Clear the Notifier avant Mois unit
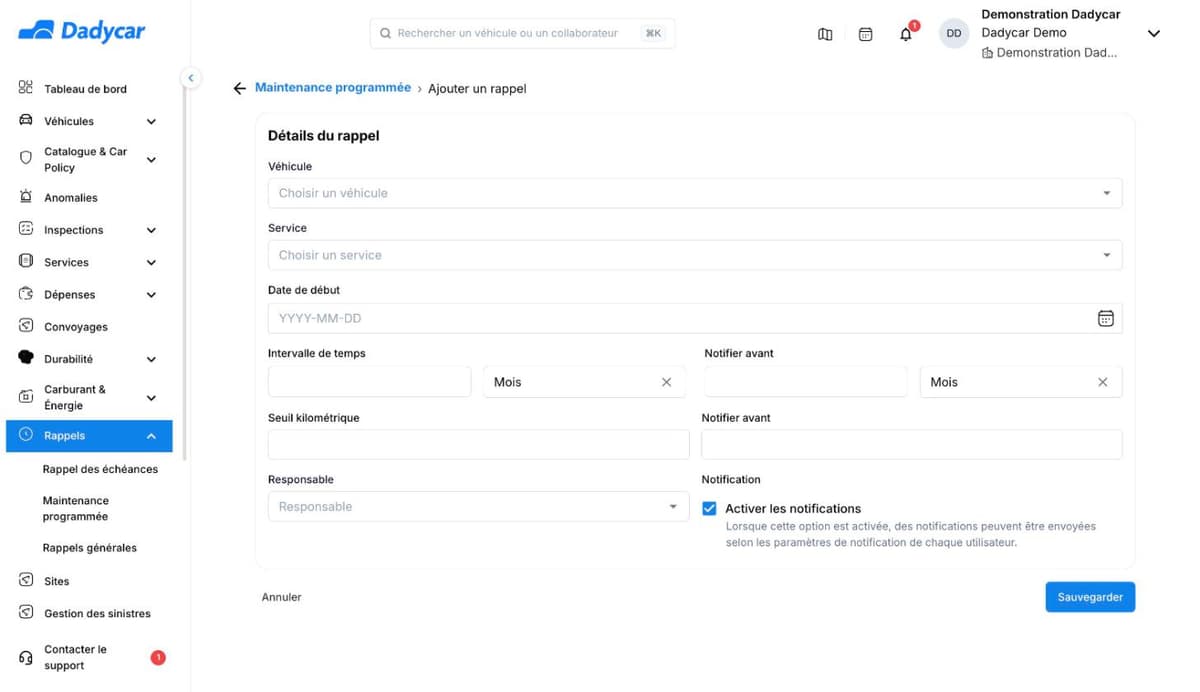1200x692 pixels. click(1103, 382)
